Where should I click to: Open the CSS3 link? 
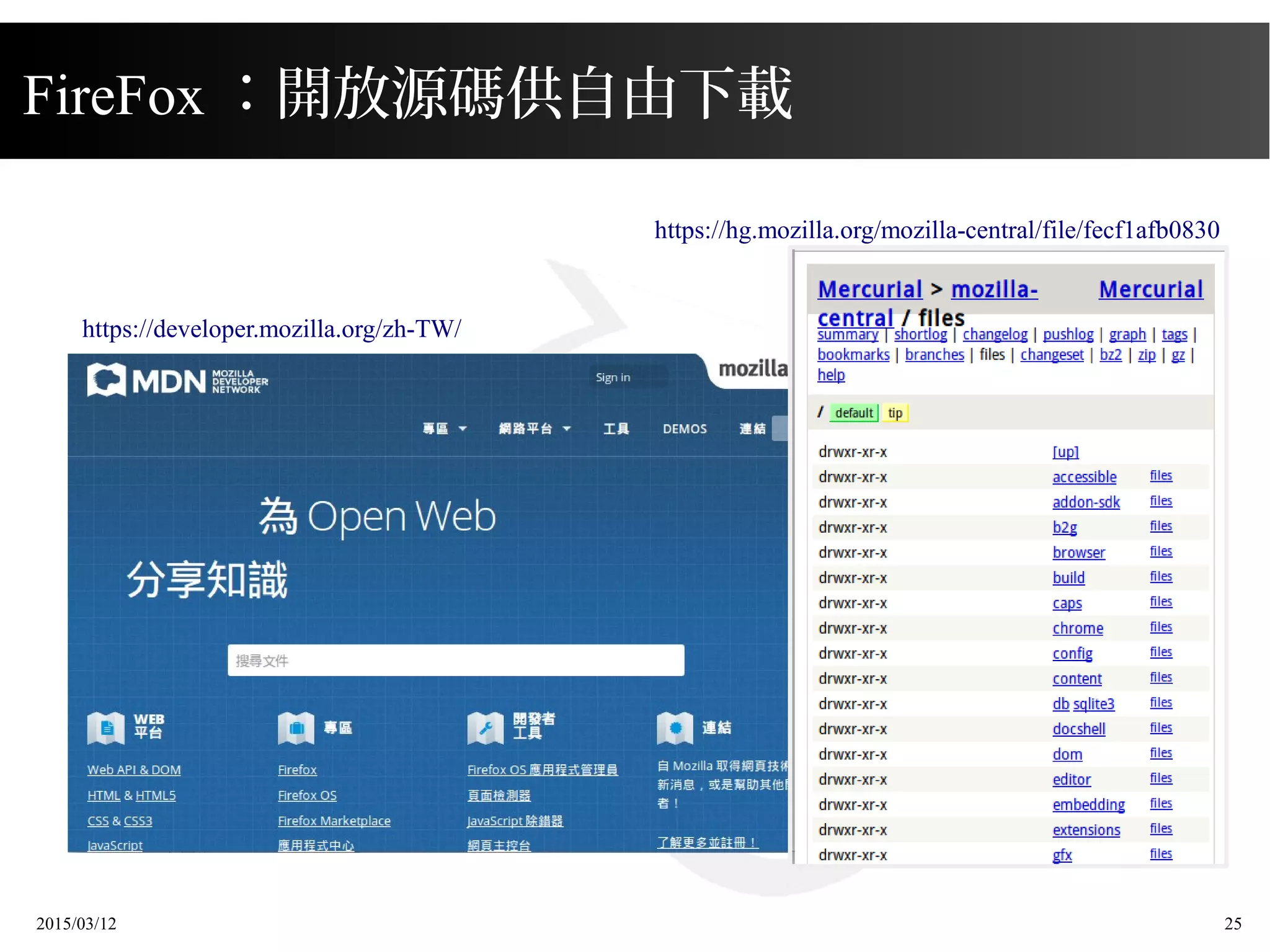138,821
